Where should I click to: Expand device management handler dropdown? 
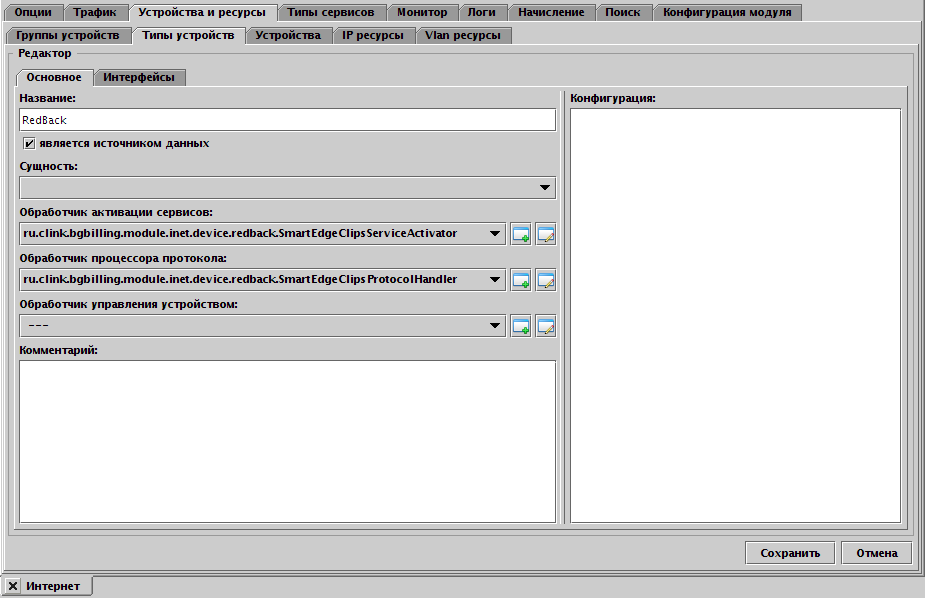click(x=495, y=326)
